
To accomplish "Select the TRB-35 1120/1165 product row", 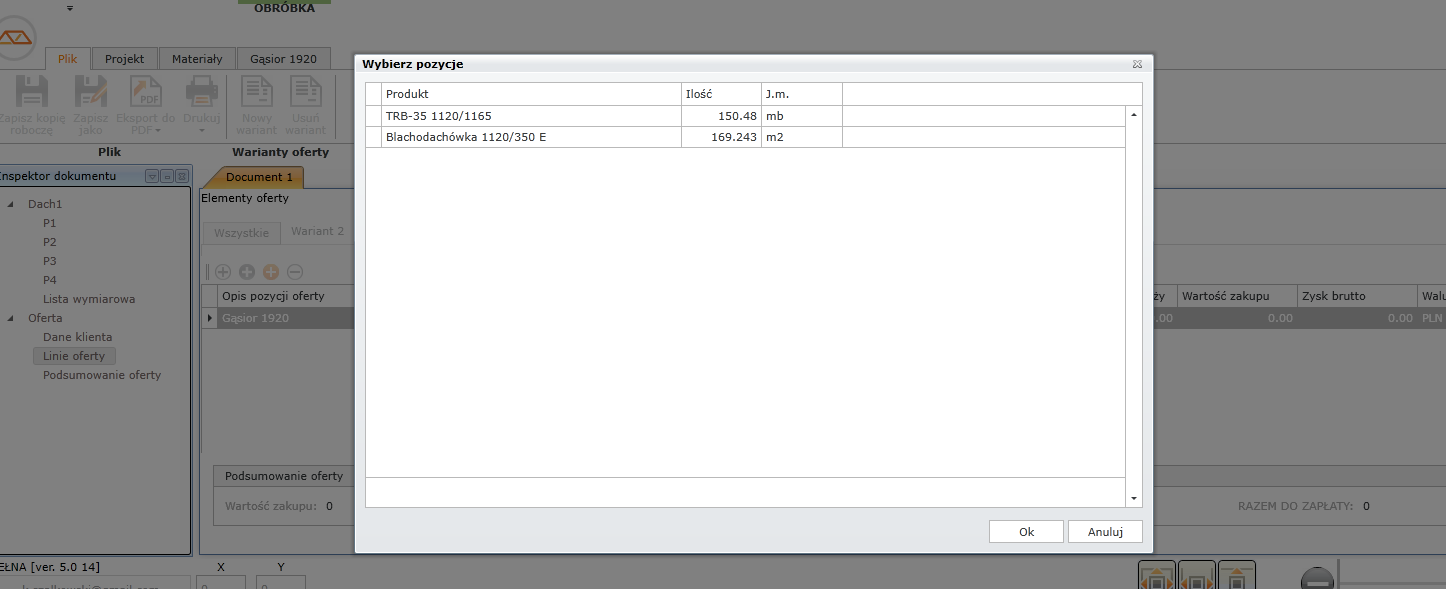I will coord(530,116).
